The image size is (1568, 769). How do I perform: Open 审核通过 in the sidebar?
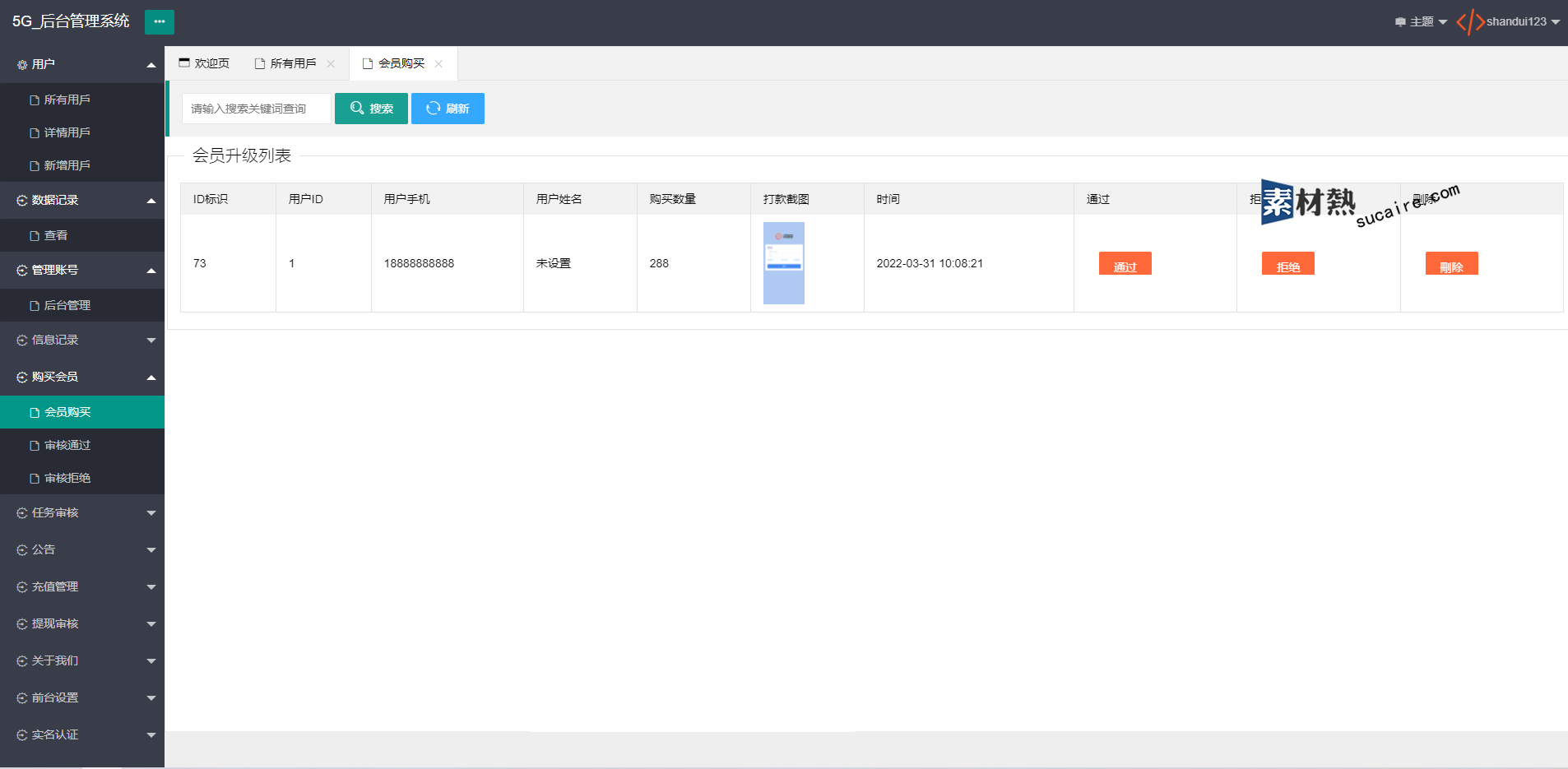(x=82, y=445)
